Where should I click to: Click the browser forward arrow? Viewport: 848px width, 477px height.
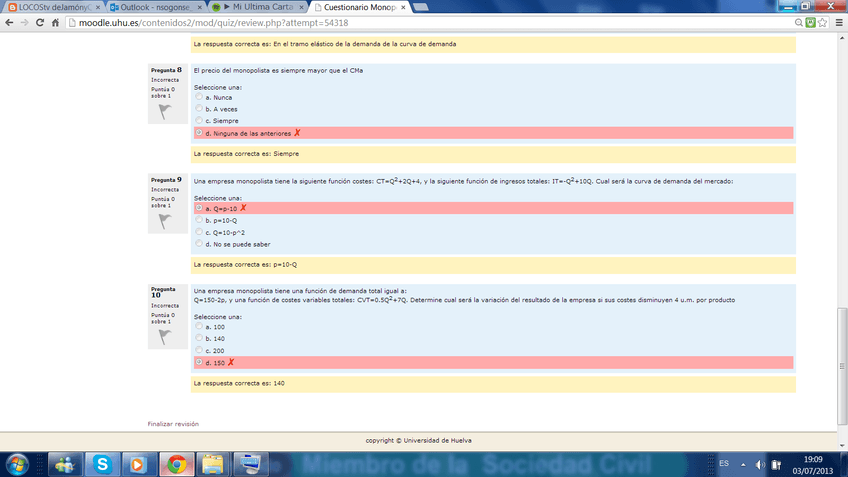pos(24,23)
